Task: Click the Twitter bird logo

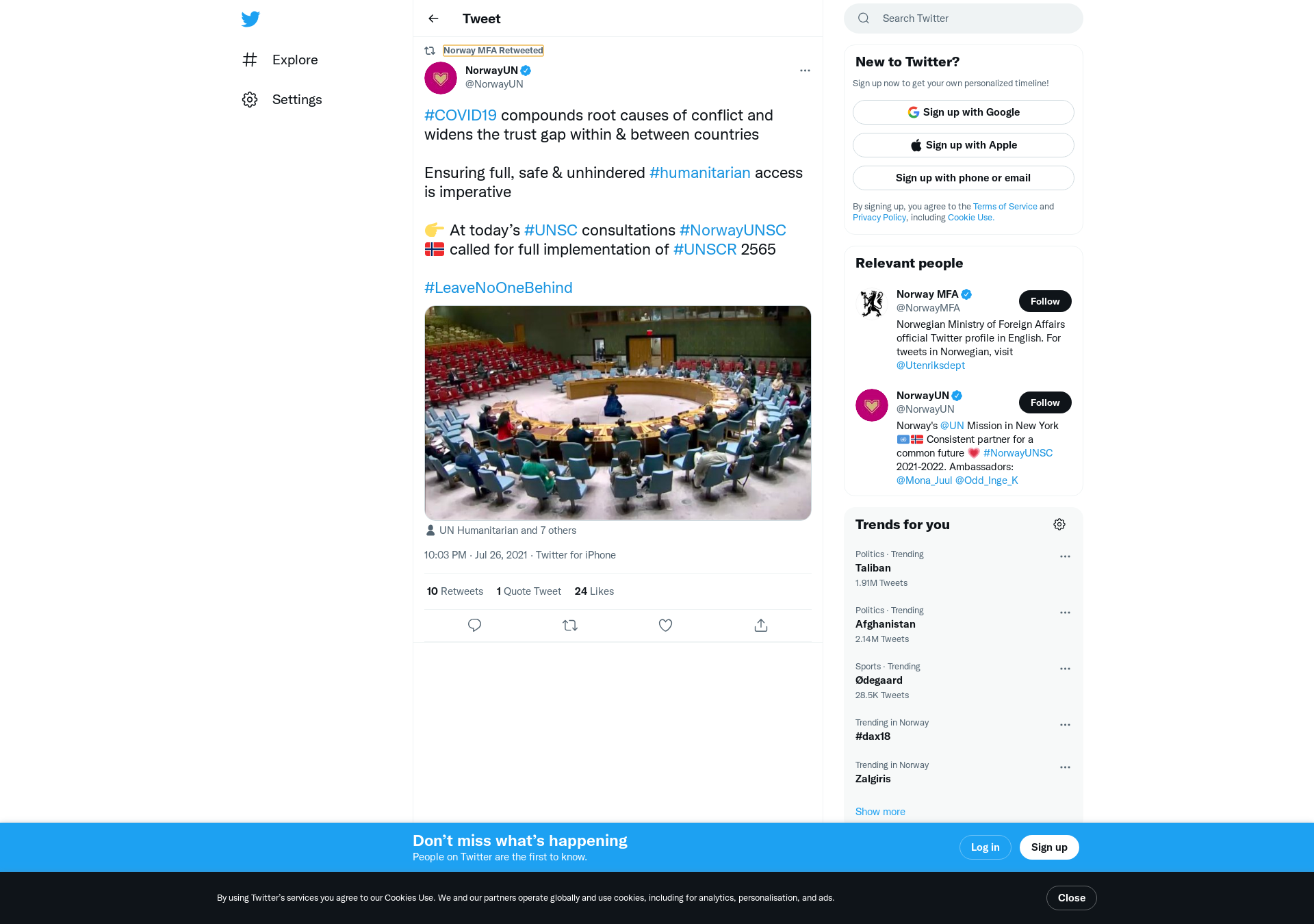Action: tap(250, 18)
